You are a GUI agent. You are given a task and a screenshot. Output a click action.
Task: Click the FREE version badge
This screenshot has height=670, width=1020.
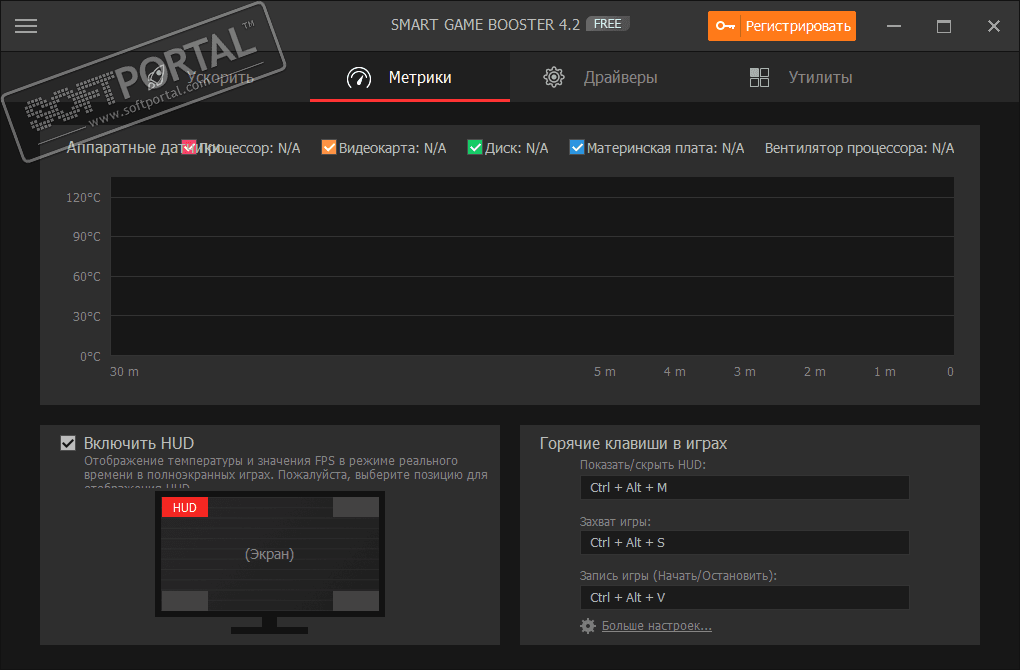pos(608,24)
